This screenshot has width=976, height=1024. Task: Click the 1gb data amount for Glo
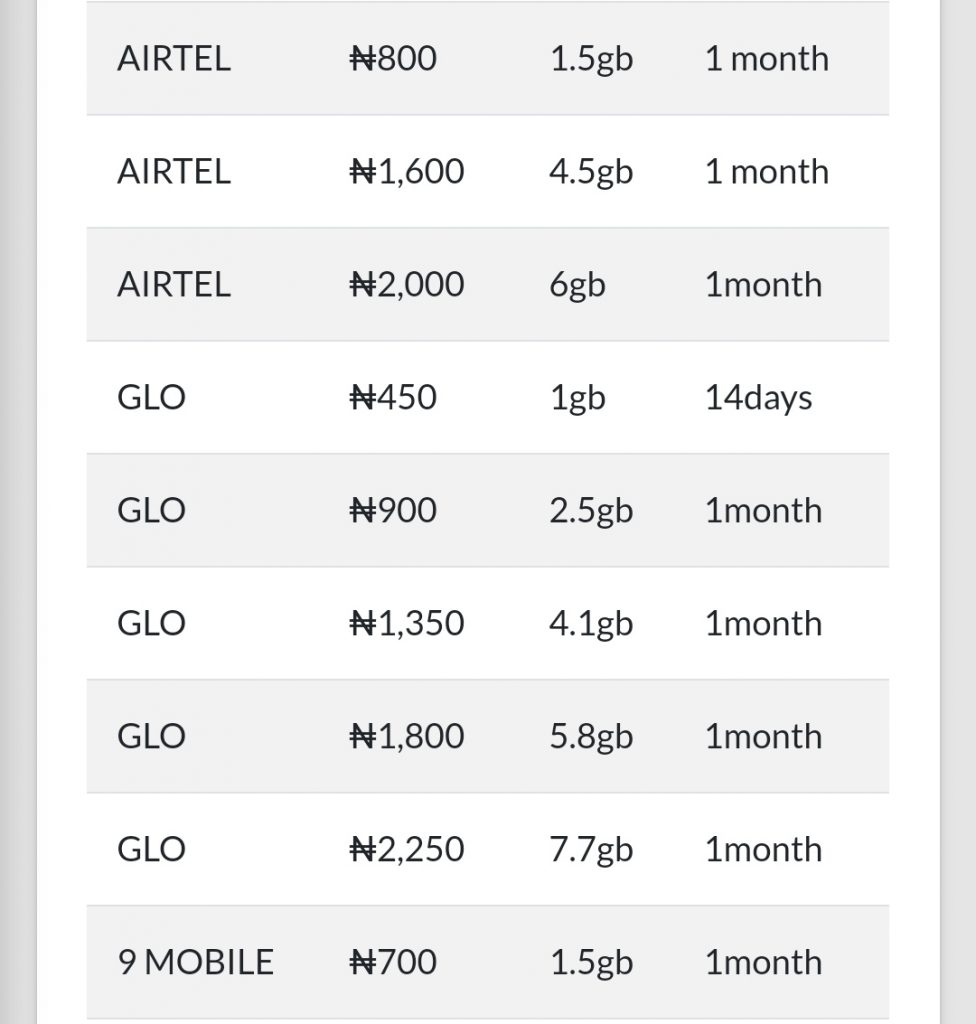coord(577,398)
